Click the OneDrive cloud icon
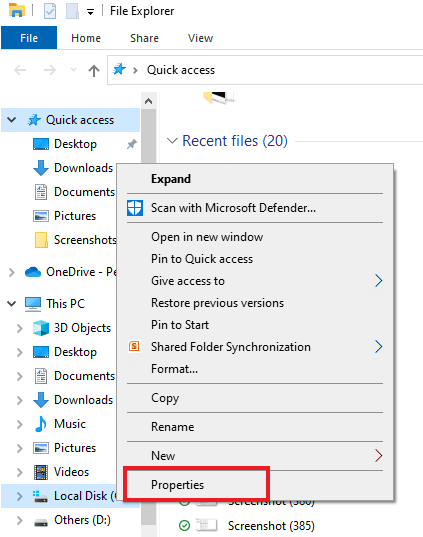 pos(33,272)
